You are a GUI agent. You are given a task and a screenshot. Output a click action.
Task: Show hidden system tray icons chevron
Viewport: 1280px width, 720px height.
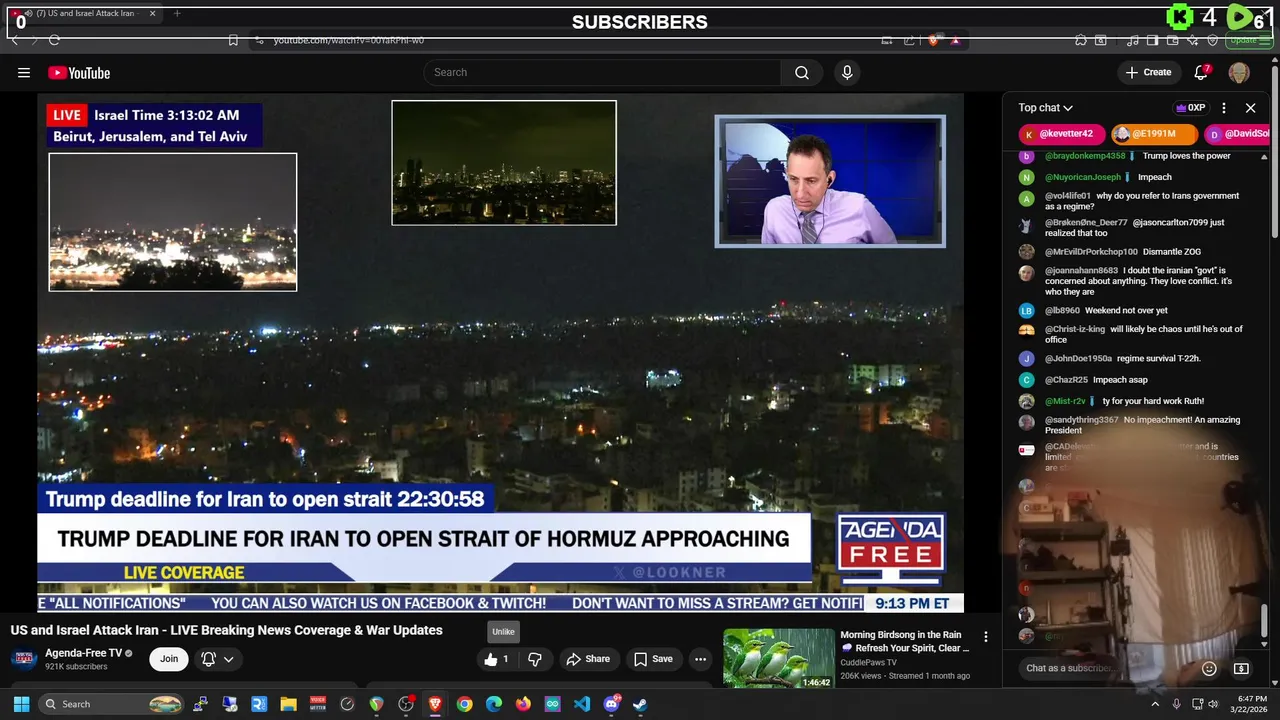(x=1156, y=704)
